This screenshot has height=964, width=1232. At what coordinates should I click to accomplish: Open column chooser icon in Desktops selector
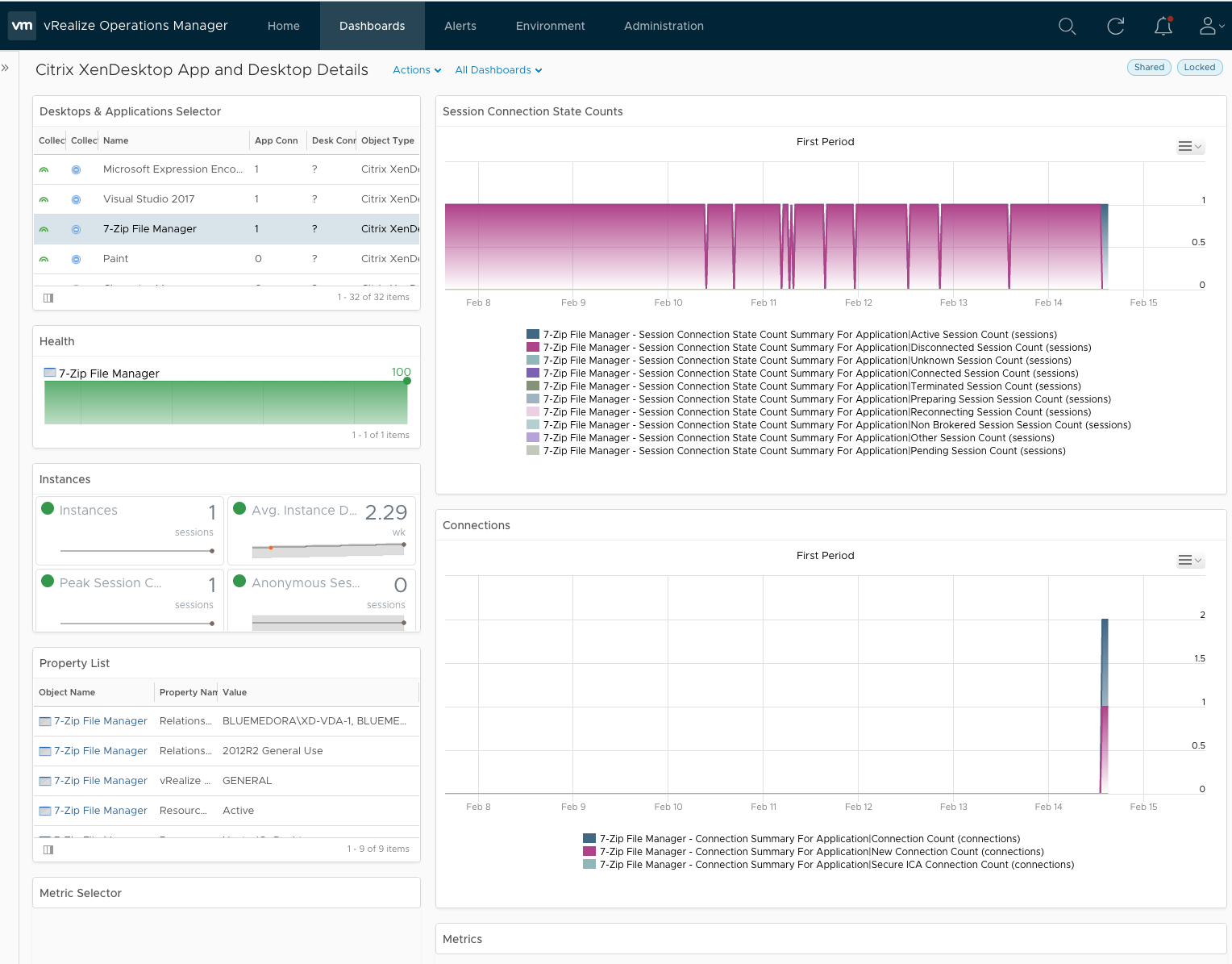coord(48,298)
